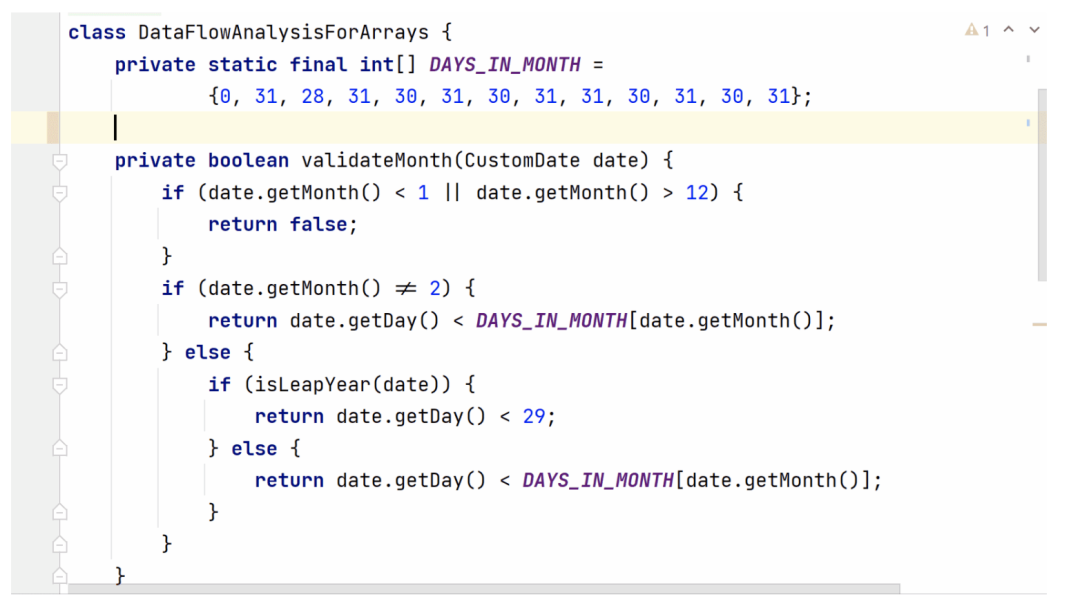Screen dimensions: 1080x615
Task: Click DAYS_IN_MONTH in the field declaration
Action: tap(504, 65)
